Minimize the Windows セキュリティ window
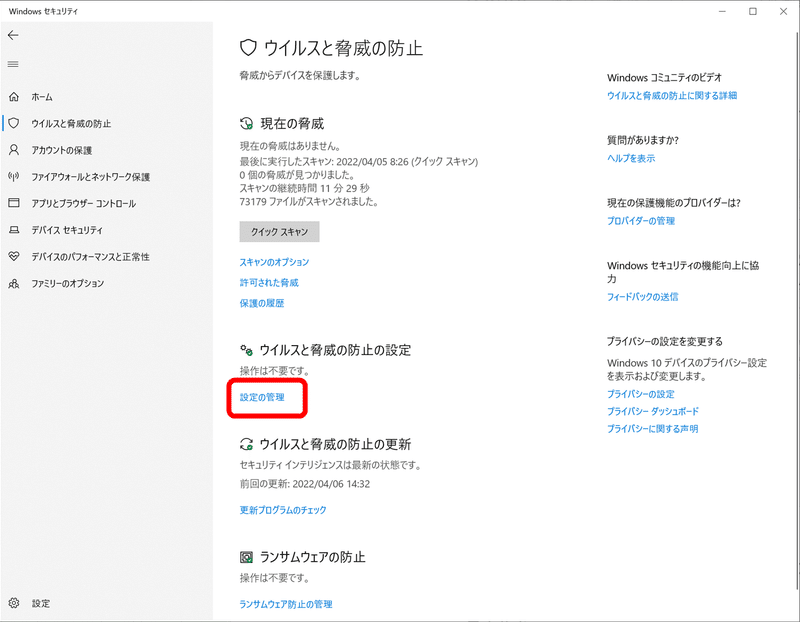The height and width of the screenshot is (622, 800). [x=722, y=11]
